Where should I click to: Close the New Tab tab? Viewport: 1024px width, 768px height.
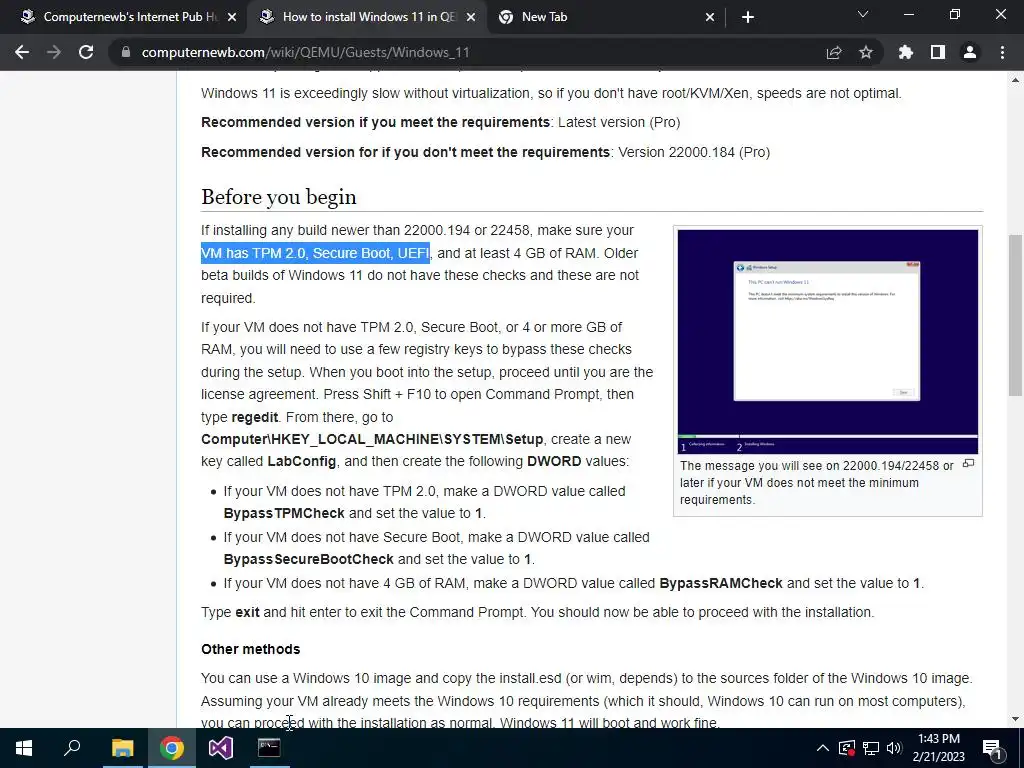[x=711, y=17]
